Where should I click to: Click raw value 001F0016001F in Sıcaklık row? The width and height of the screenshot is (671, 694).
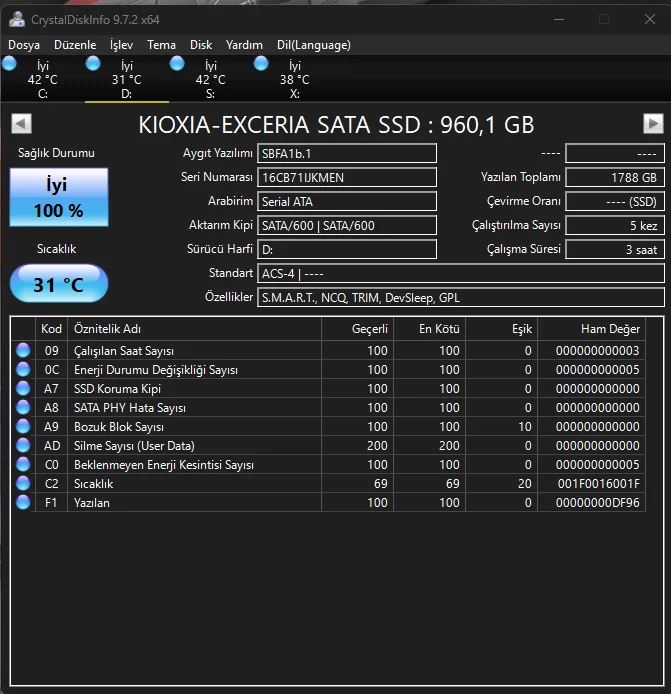598,484
